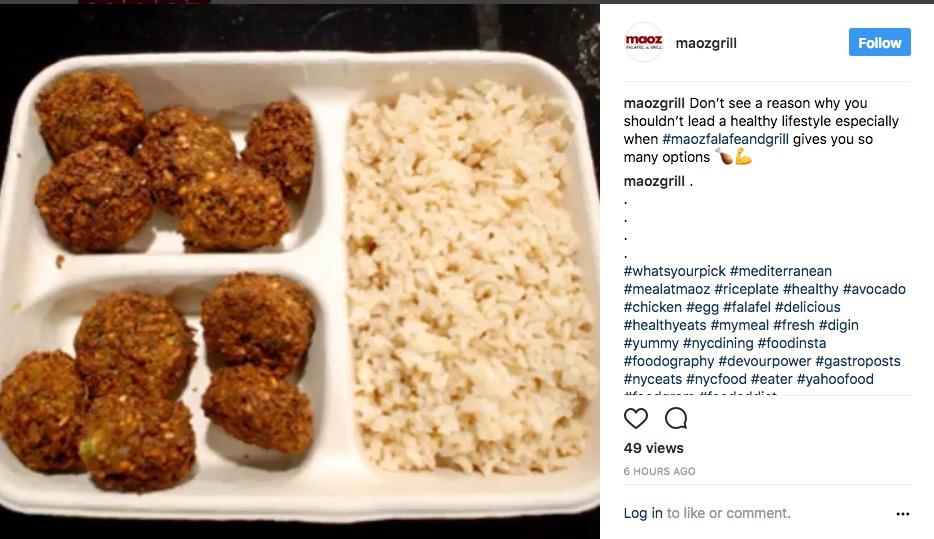The width and height of the screenshot is (934, 539).
Task: Click the #nycdining hashtag
Action: [x=718, y=344]
